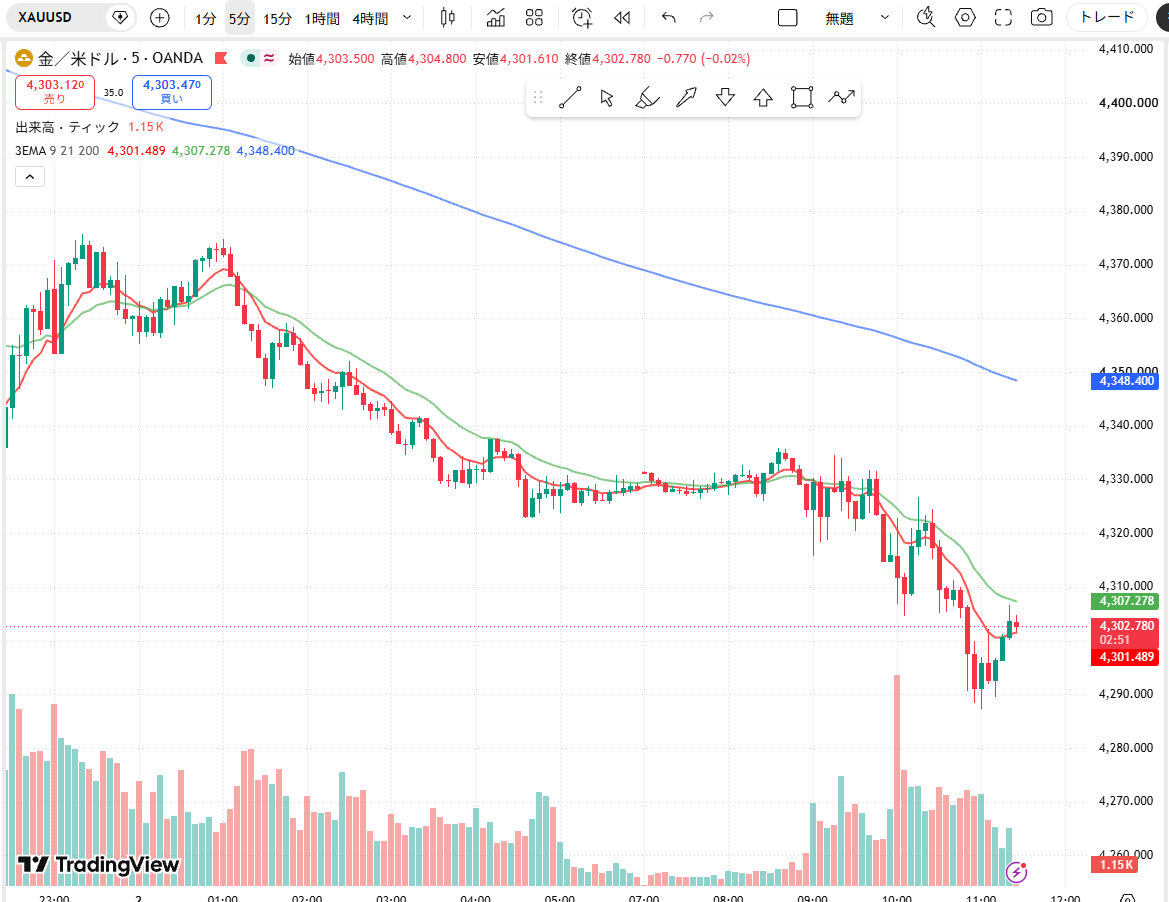Select the cursor arrow tool
This screenshot has width=1169, height=902.
(607, 98)
